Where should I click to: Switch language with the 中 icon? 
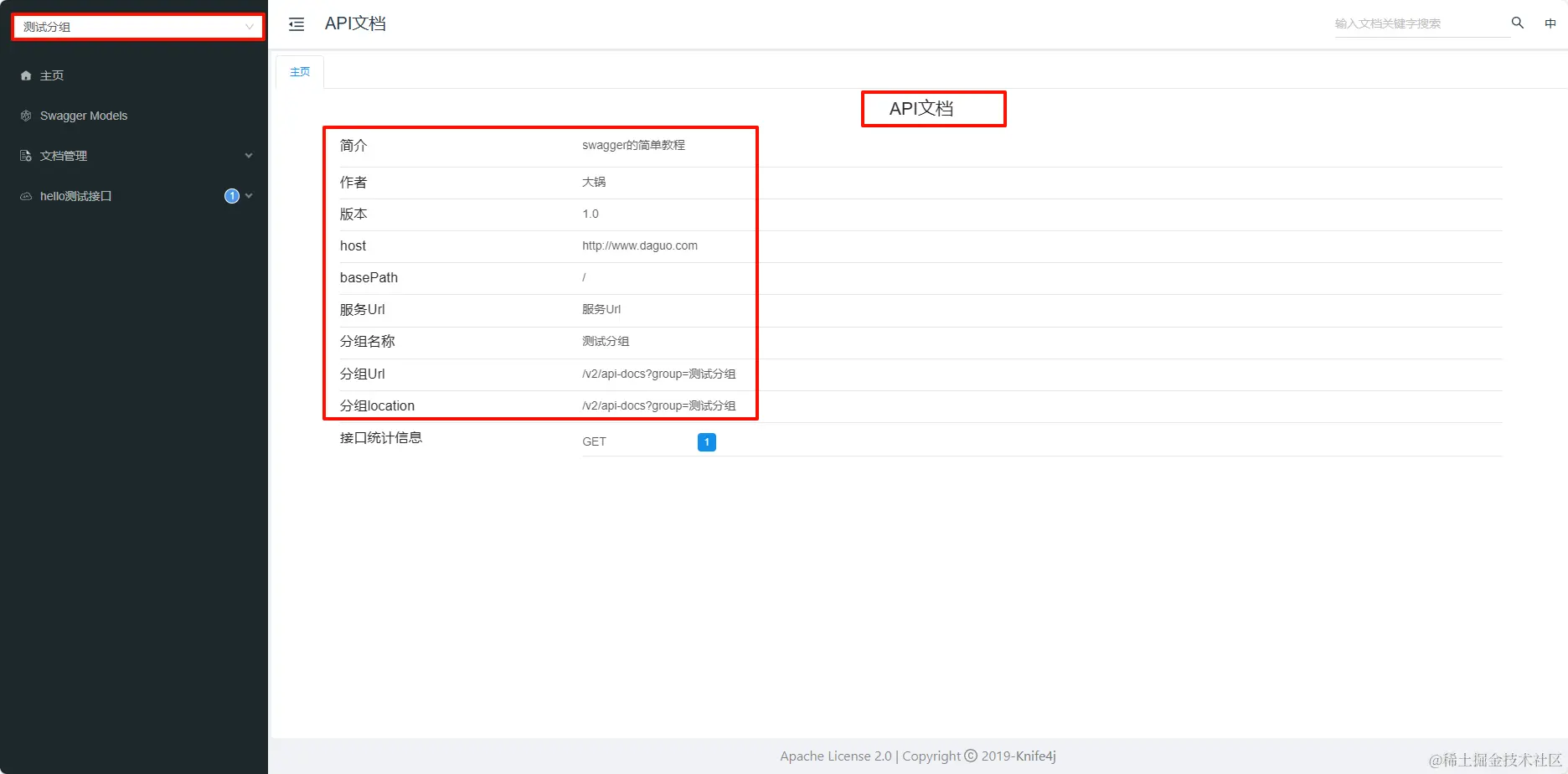pos(1550,23)
